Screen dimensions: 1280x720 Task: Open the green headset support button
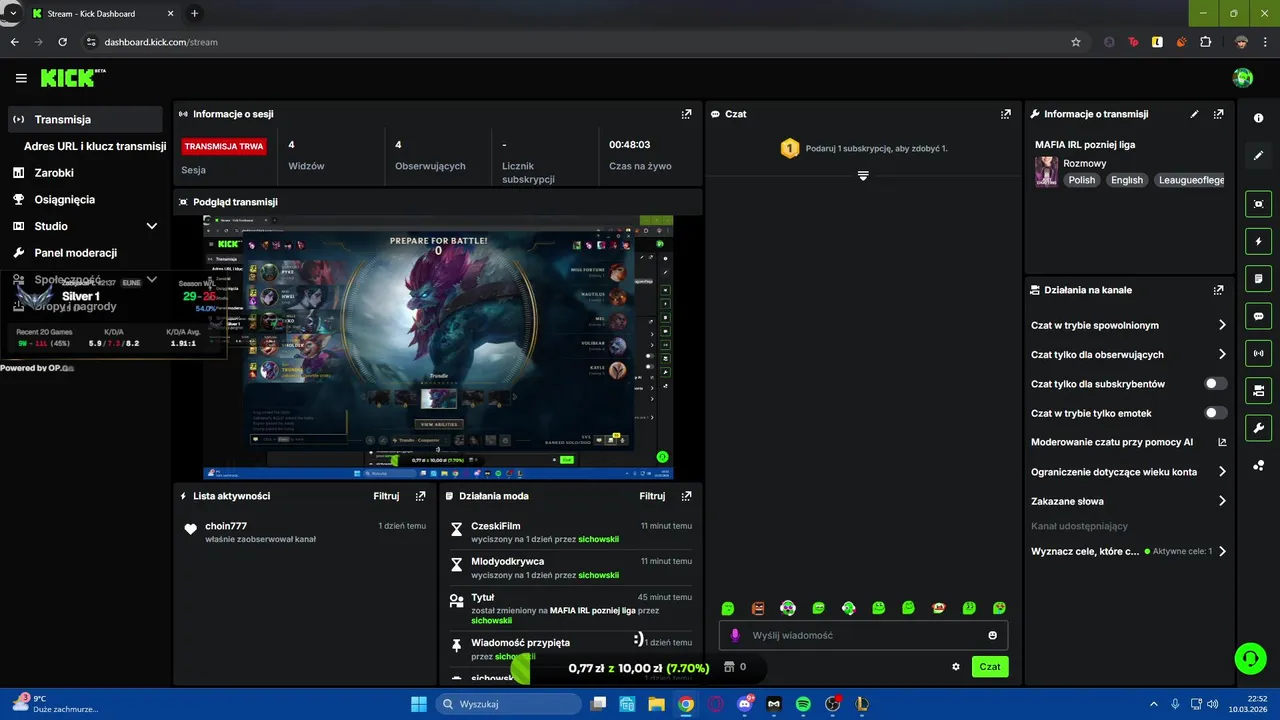(x=1250, y=658)
